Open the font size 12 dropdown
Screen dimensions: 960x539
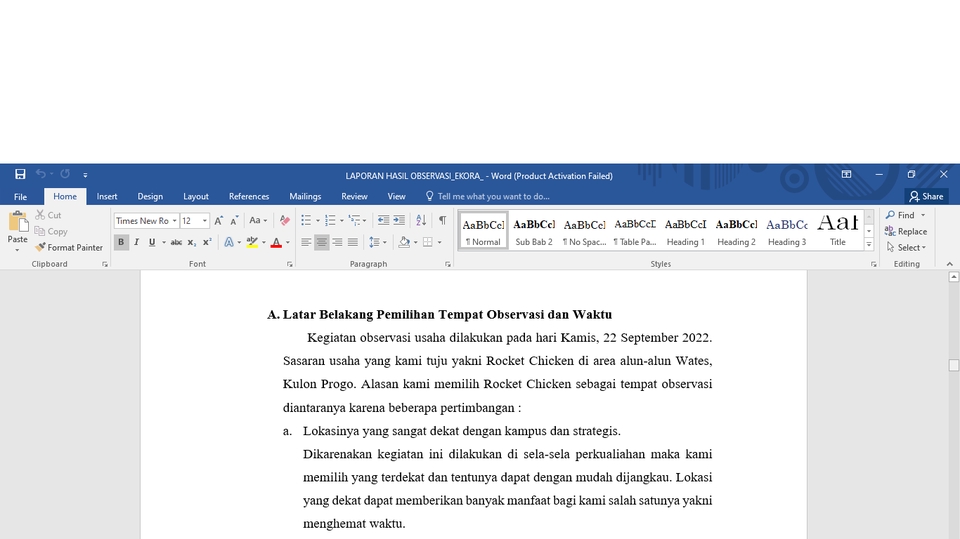pos(204,220)
